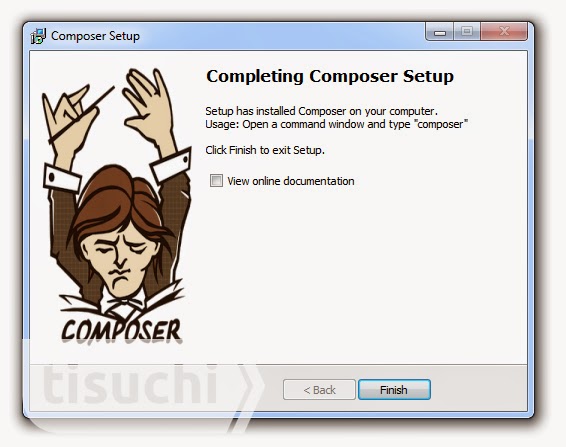The image size is (566, 447).
Task: Click the conductor's open raised hand
Action: [148, 104]
